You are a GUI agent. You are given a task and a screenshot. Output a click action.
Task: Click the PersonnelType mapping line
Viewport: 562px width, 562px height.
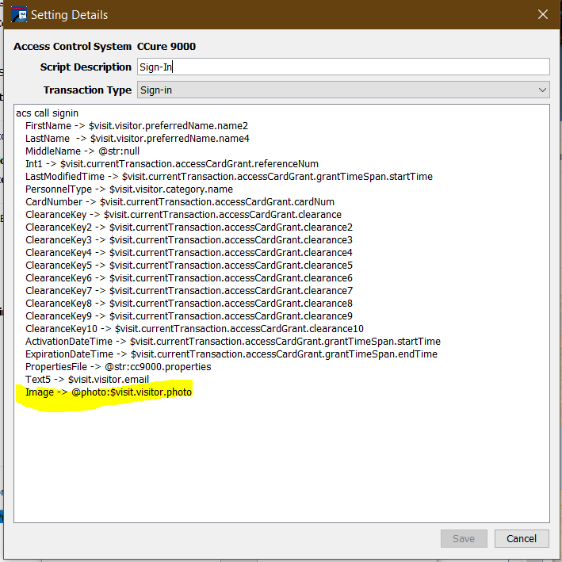pos(129,189)
